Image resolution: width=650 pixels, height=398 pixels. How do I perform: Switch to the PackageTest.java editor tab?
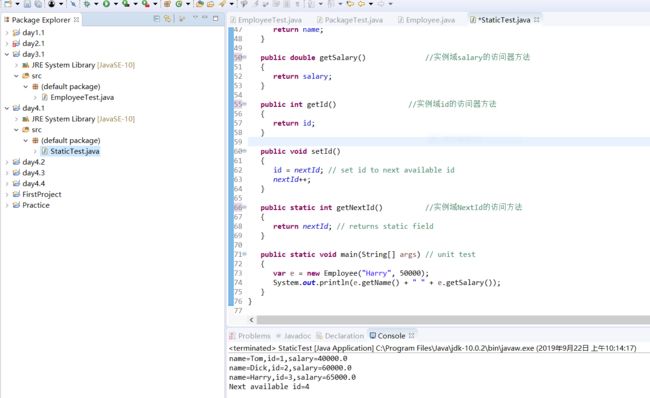click(x=350, y=19)
